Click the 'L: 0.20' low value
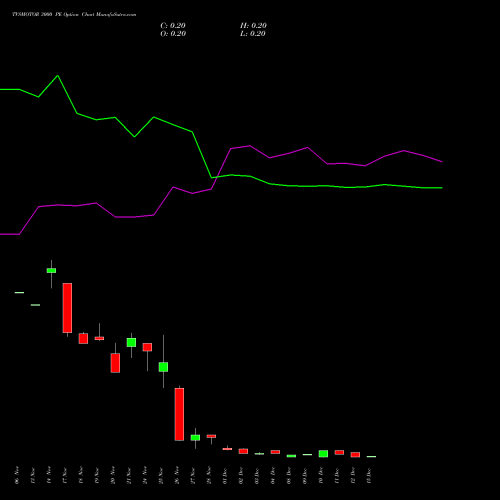 pyautogui.click(x=253, y=34)
